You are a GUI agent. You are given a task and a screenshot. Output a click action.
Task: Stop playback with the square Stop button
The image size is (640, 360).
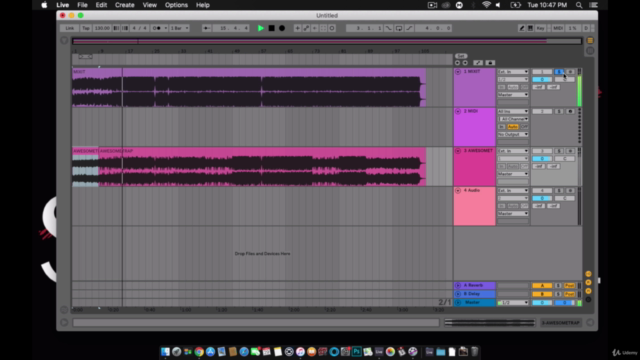(x=271, y=28)
